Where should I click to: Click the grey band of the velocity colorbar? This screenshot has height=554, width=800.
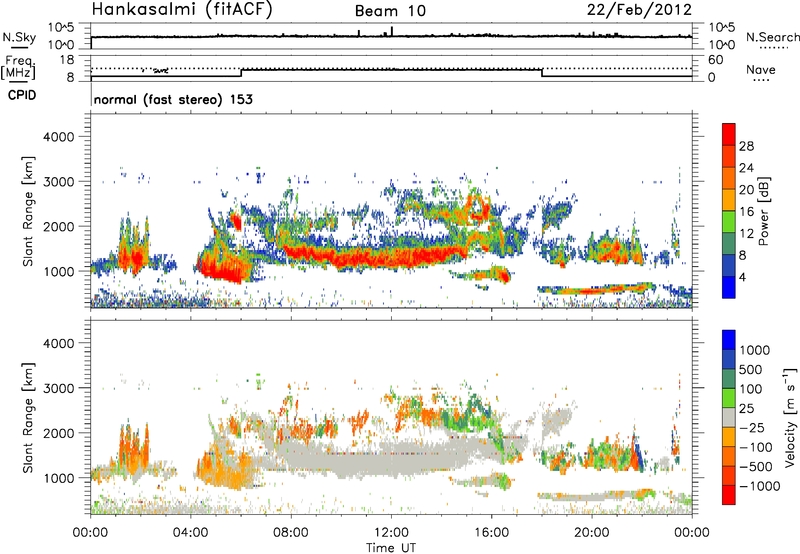(x=729, y=417)
